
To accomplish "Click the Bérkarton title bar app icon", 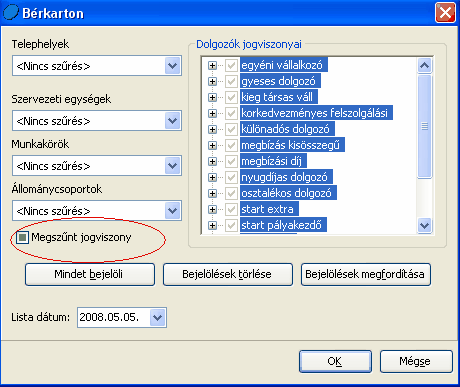I will click(x=11, y=13).
